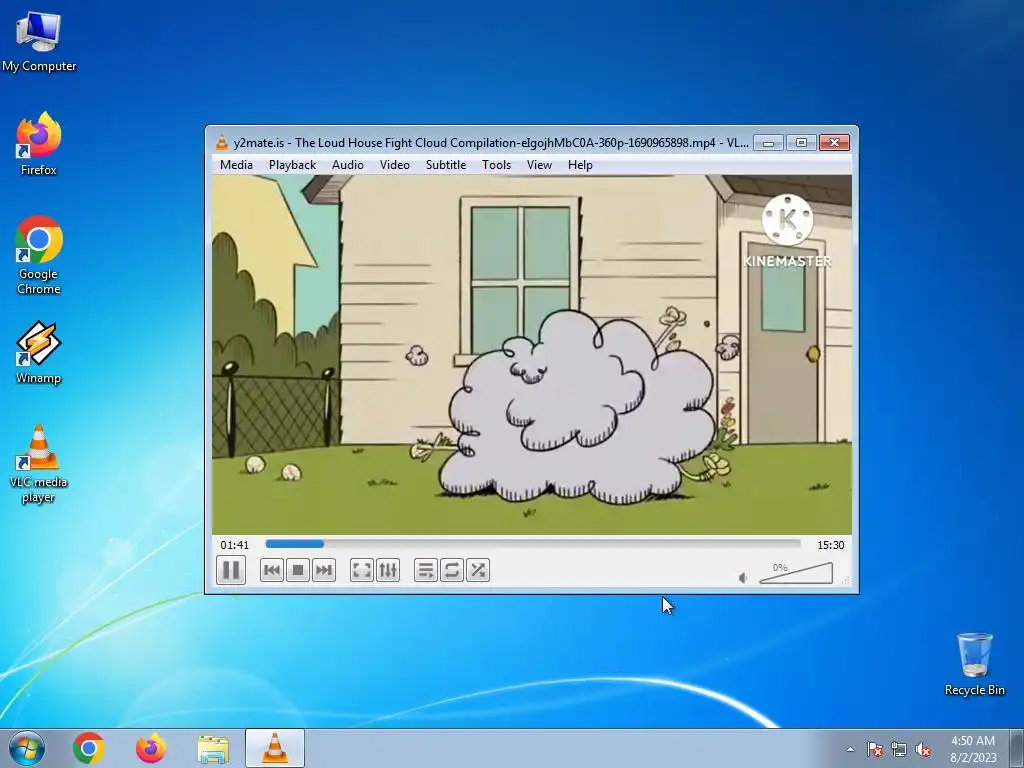The width and height of the screenshot is (1024, 768).
Task: Click total duration label 15:30
Action: pyautogui.click(x=831, y=545)
